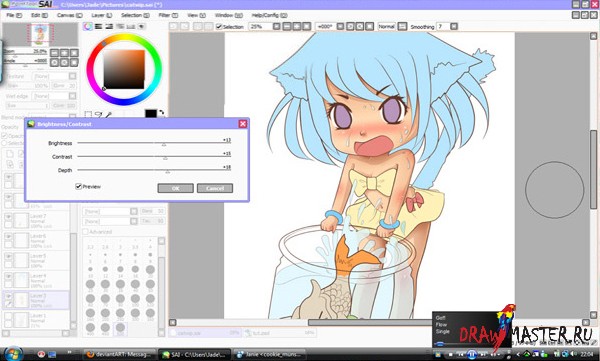Click OK in Brightness/Contrast dialog
This screenshot has width=600, height=361.
pyautogui.click(x=175, y=188)
